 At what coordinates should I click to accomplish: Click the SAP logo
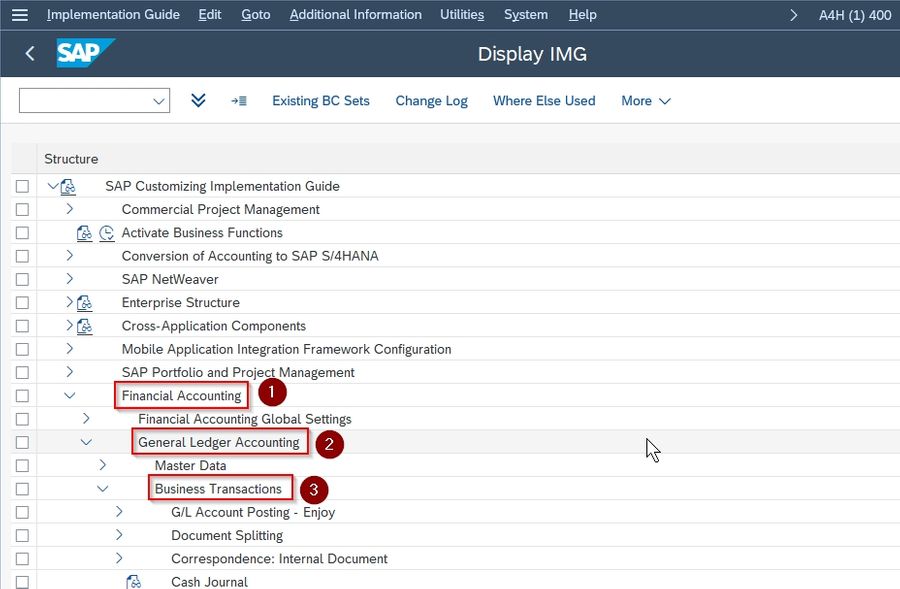point(86,53)
